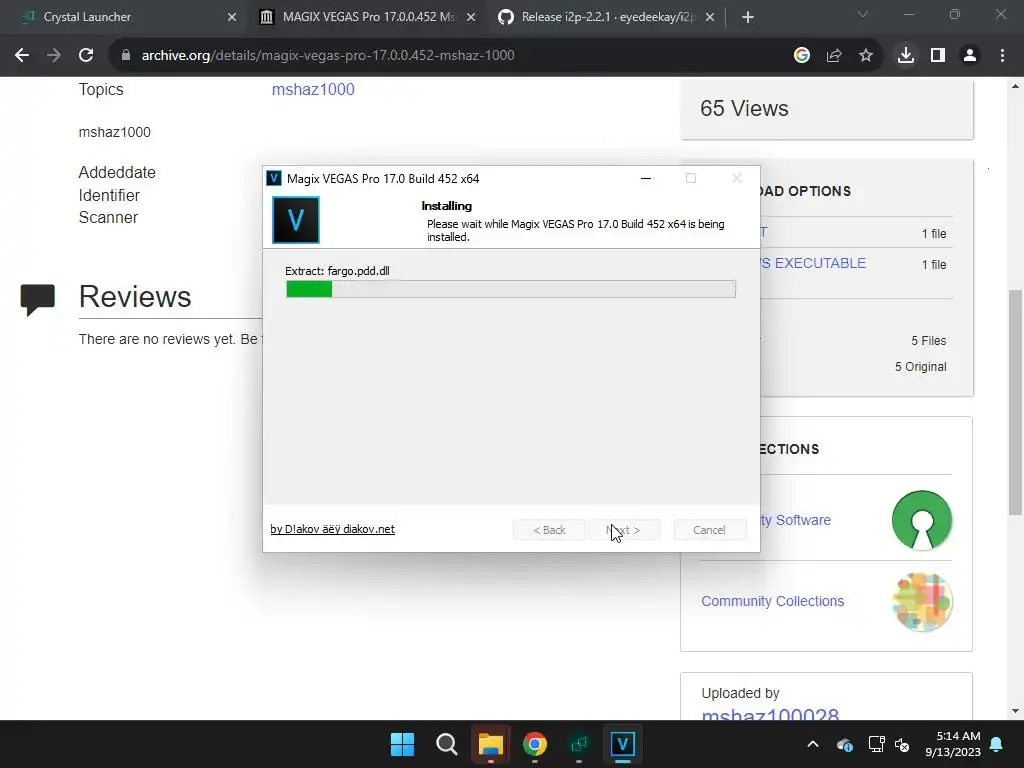
Task: Toggle the Chrome side panel icon
Action: 938,56
